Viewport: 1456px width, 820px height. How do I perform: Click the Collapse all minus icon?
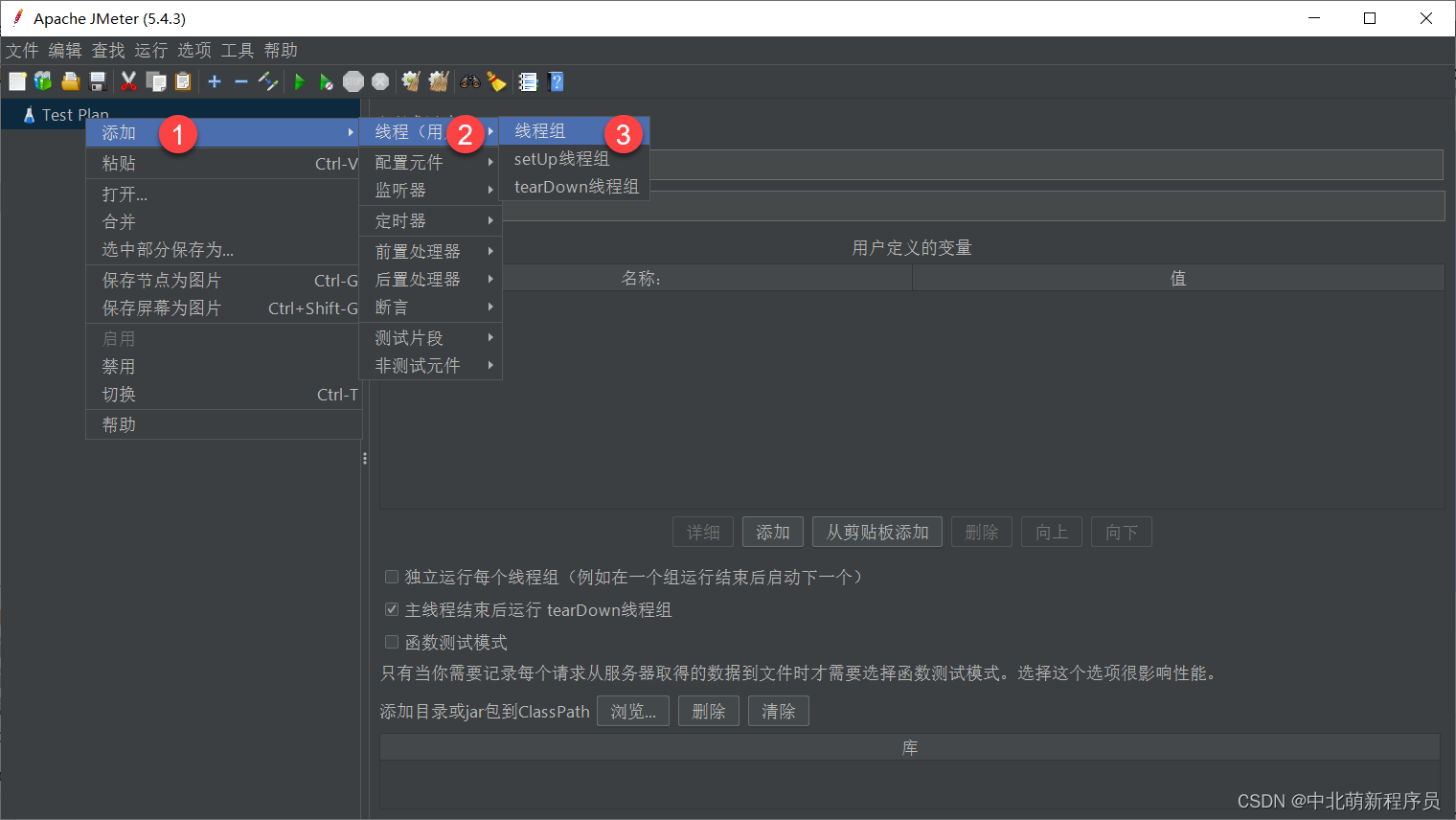coord(241,81)
